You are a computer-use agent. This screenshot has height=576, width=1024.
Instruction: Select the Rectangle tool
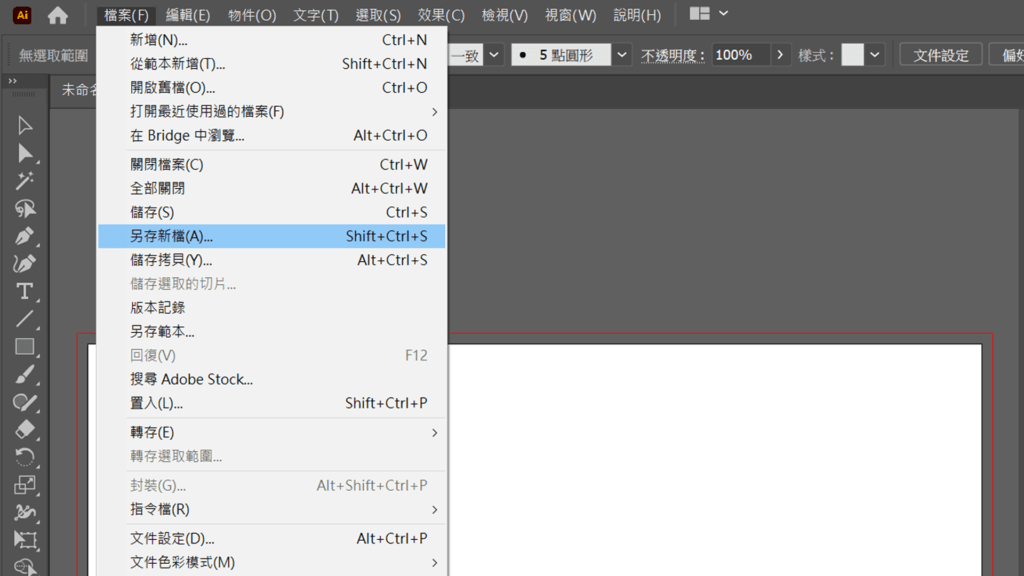click(x=25, y=347)
